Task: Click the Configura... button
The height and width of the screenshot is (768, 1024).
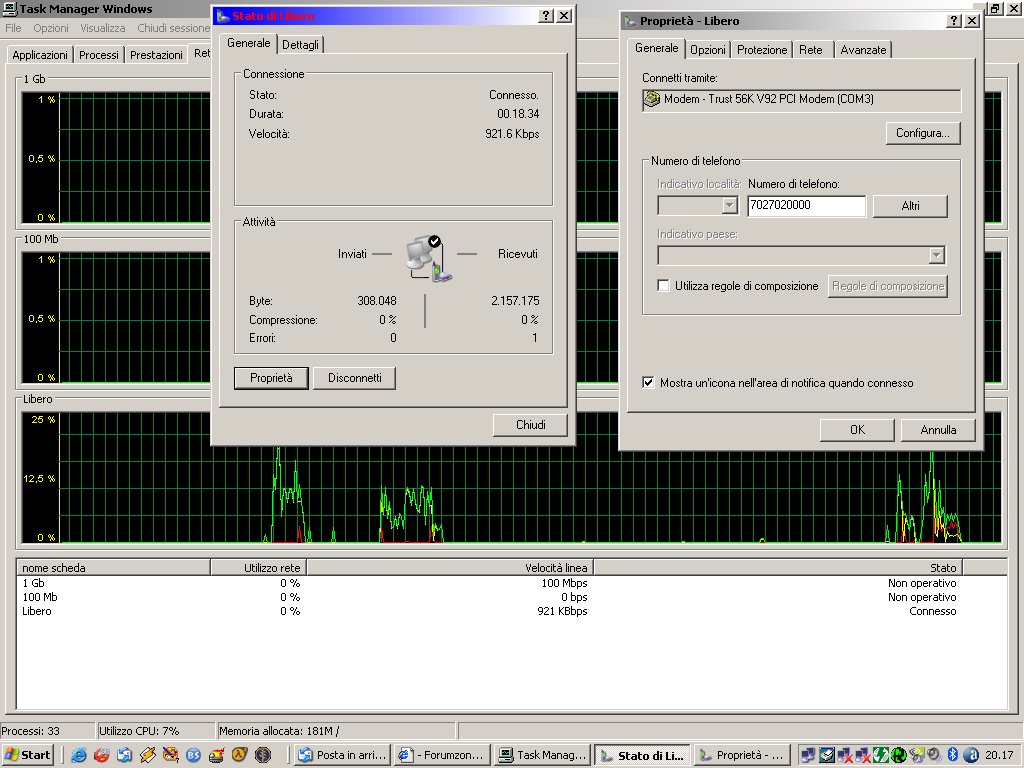Action: (x=922, y=133)
